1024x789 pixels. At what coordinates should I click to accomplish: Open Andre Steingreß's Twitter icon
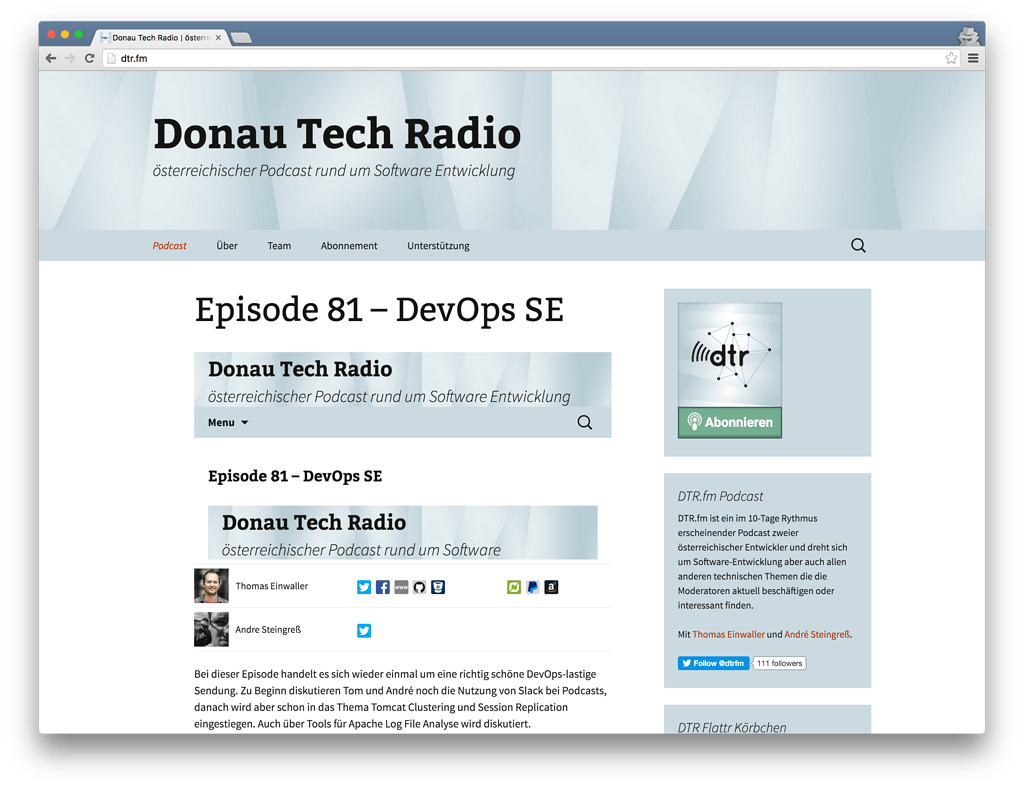pyautogui.click(x=364, y=630)
